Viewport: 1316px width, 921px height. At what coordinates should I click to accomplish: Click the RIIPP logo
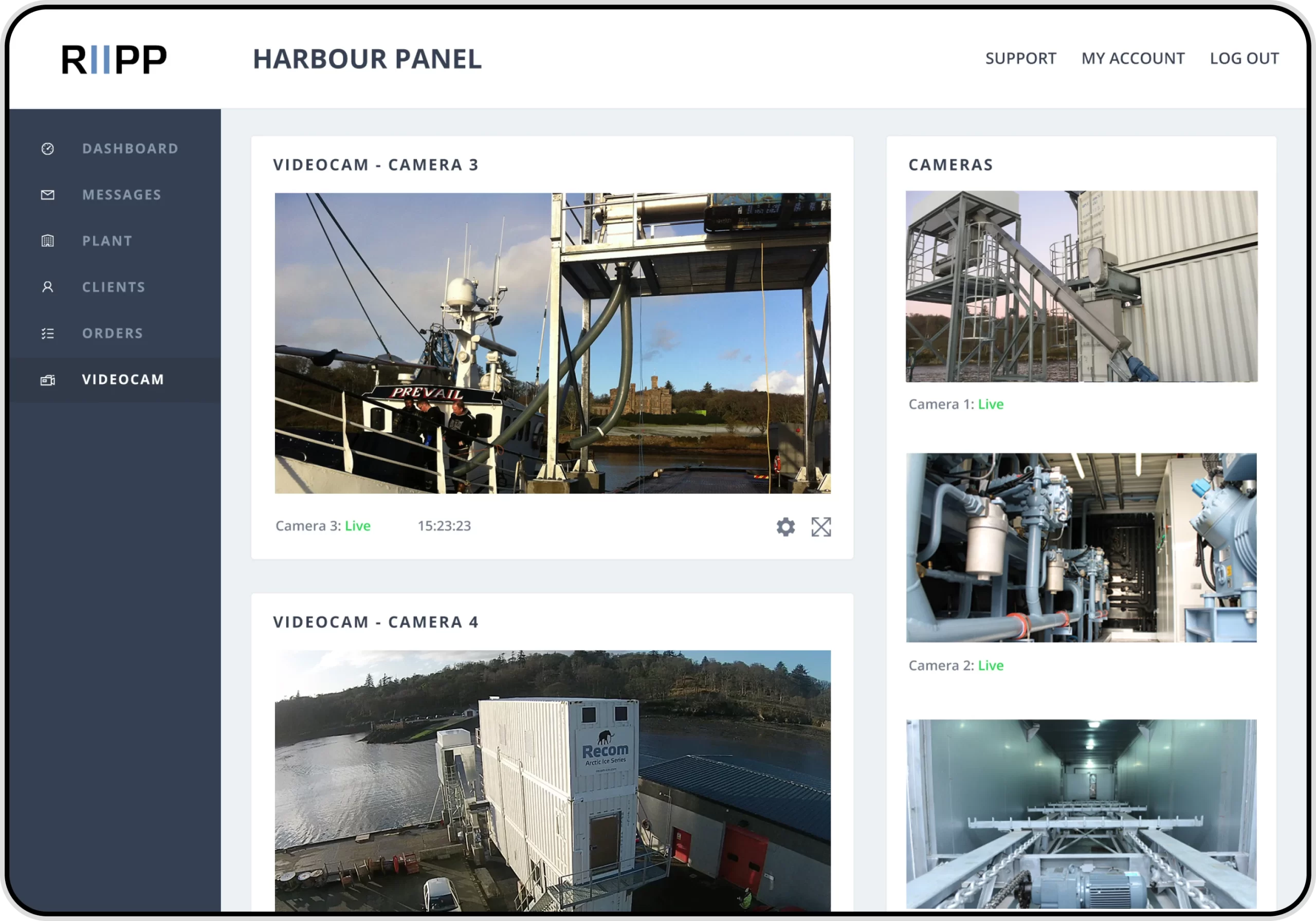pyautogui.click(x=114, y=59)
